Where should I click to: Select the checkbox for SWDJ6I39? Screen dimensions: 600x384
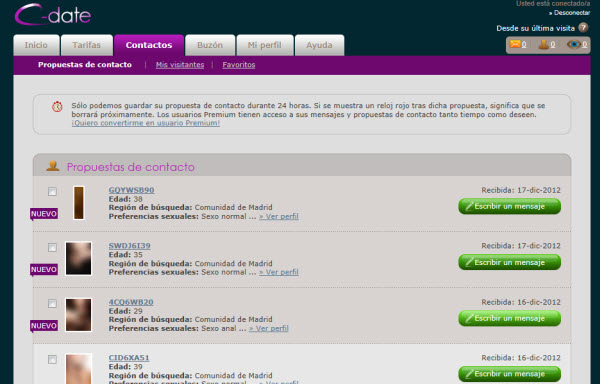click(52, 247)
